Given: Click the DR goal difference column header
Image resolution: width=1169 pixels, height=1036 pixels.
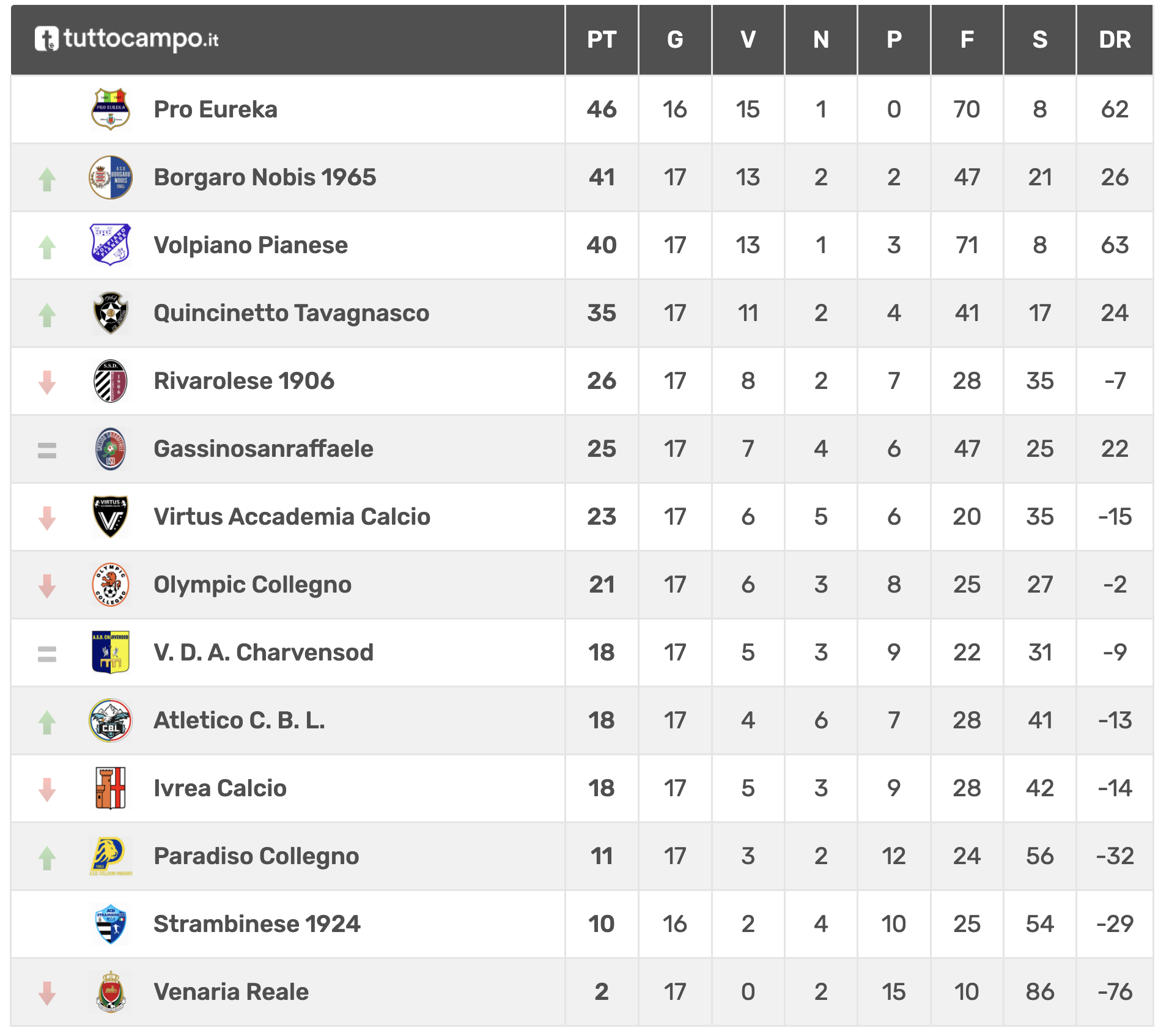Looking at the screenshot, I should (x=1115, y=40).
